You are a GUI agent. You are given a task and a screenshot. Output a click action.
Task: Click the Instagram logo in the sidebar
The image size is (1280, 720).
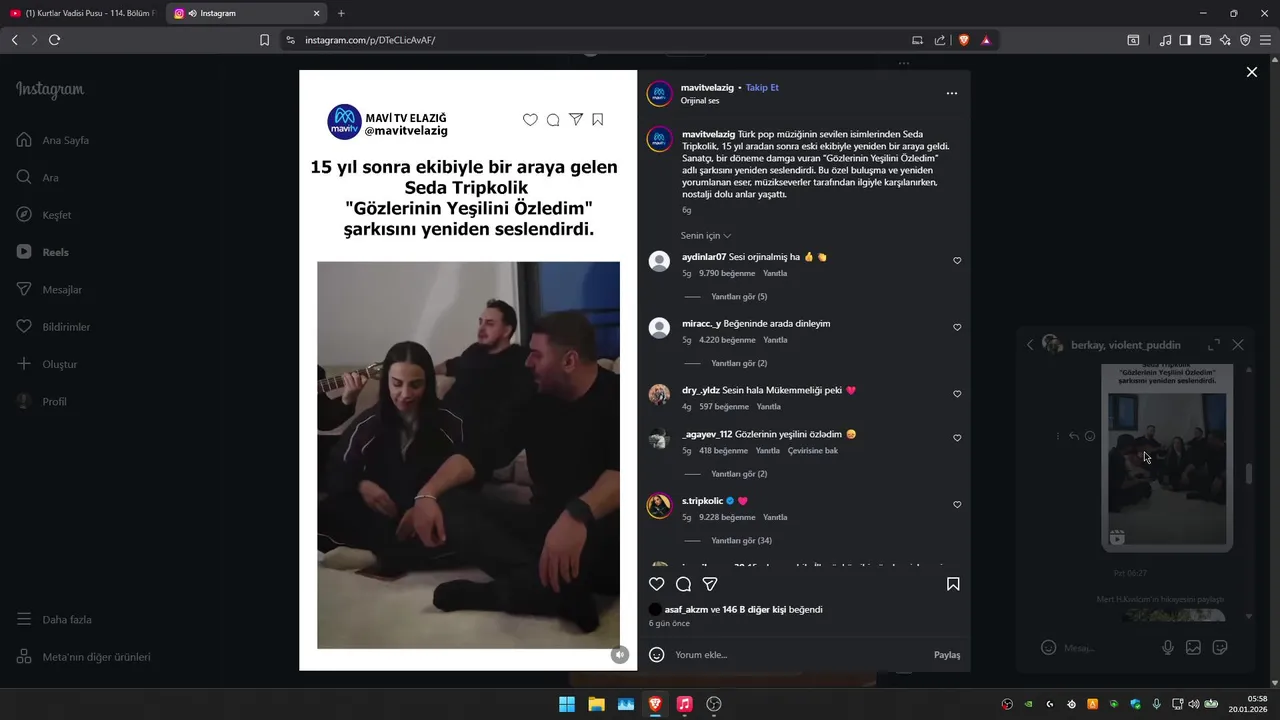pyautogui.click(x=50, y=90)
